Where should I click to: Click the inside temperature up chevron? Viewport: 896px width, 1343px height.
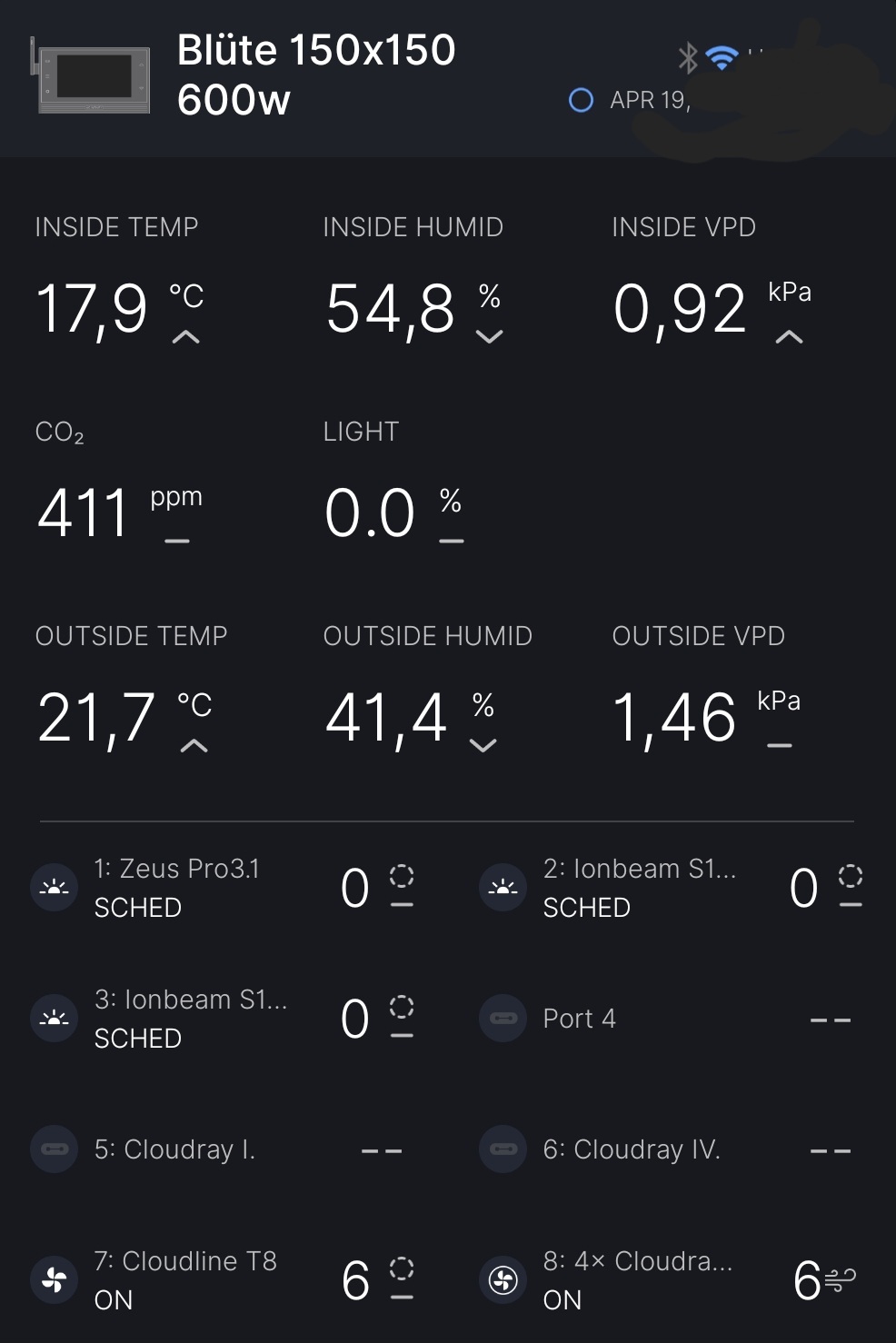pyautogui.click(x=186, y=337)
